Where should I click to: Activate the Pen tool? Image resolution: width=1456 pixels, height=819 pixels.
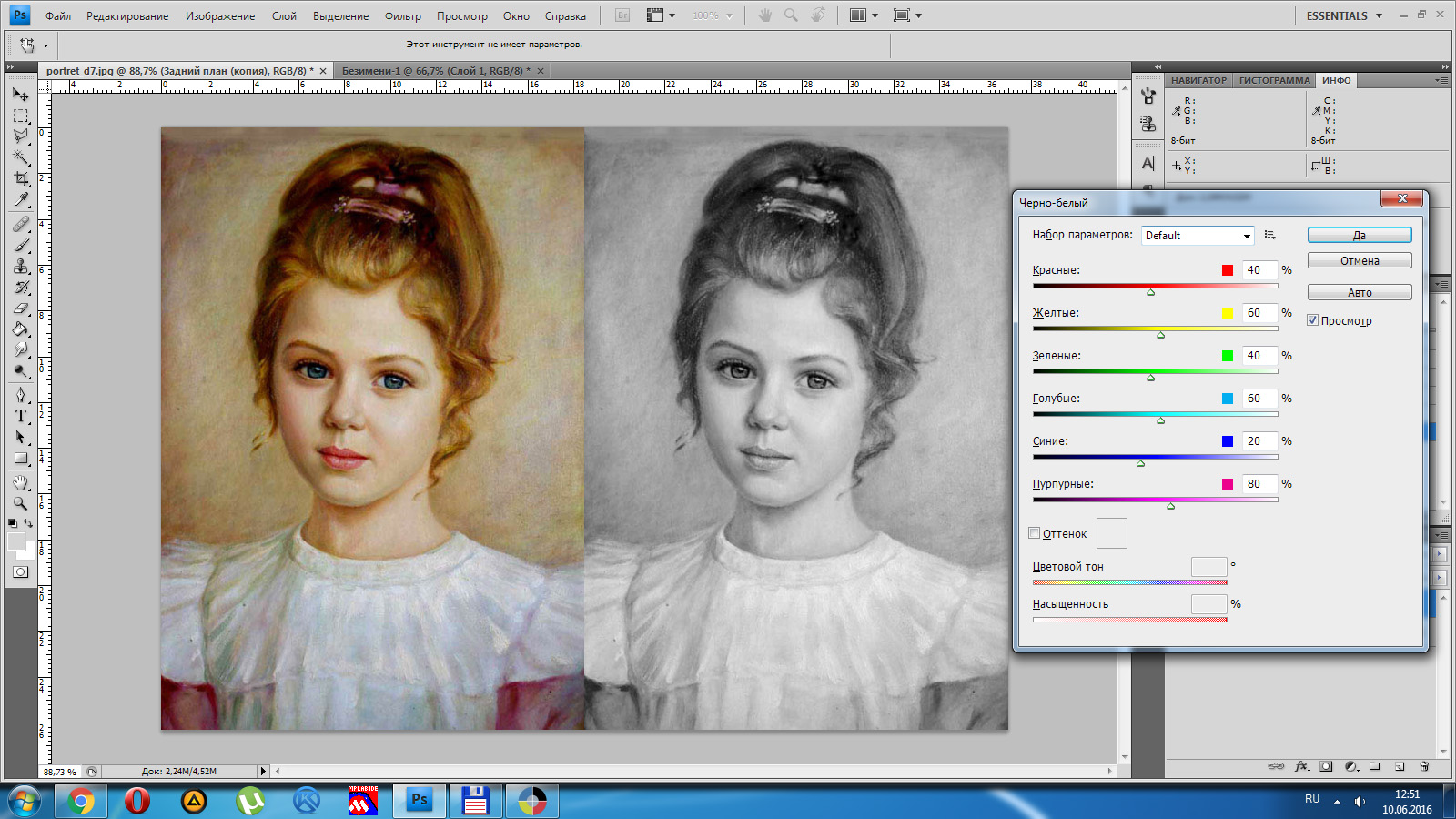coord(21,395)
